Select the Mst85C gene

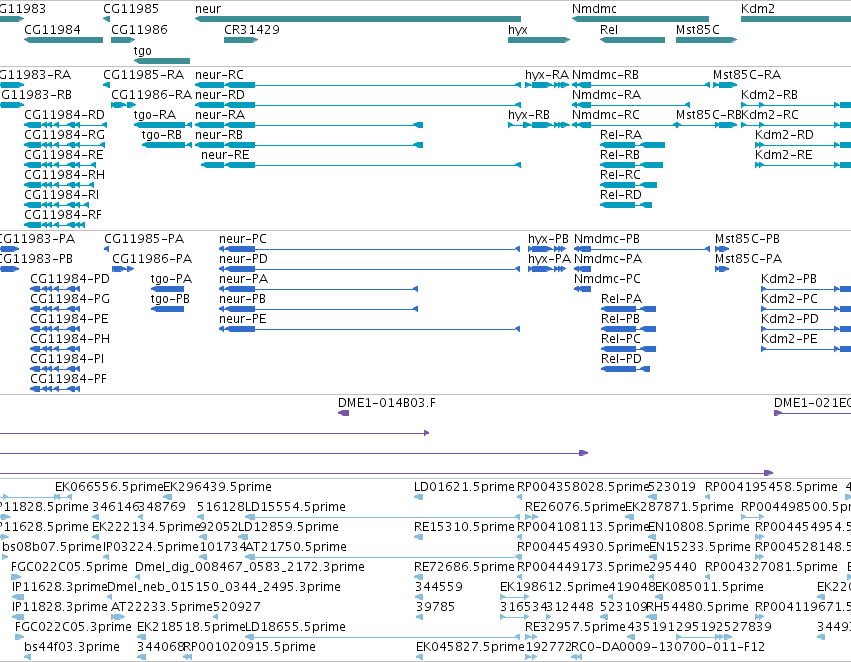pos(707,40)
